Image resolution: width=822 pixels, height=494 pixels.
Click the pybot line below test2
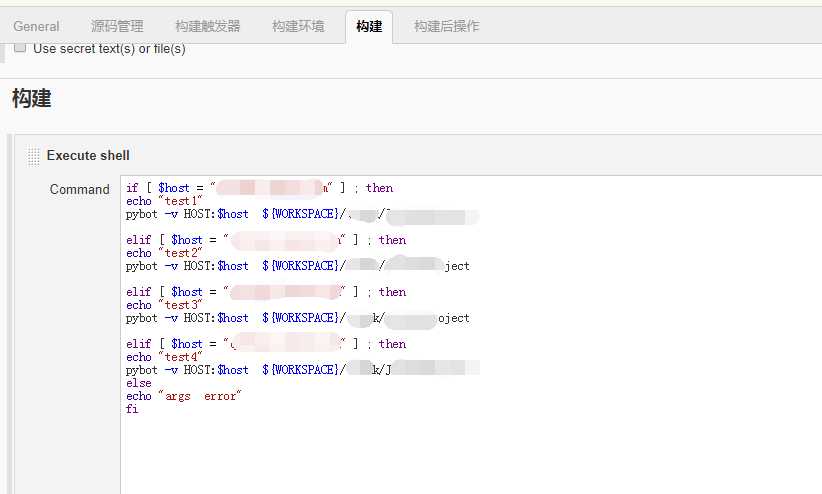[x=298, y=266]
